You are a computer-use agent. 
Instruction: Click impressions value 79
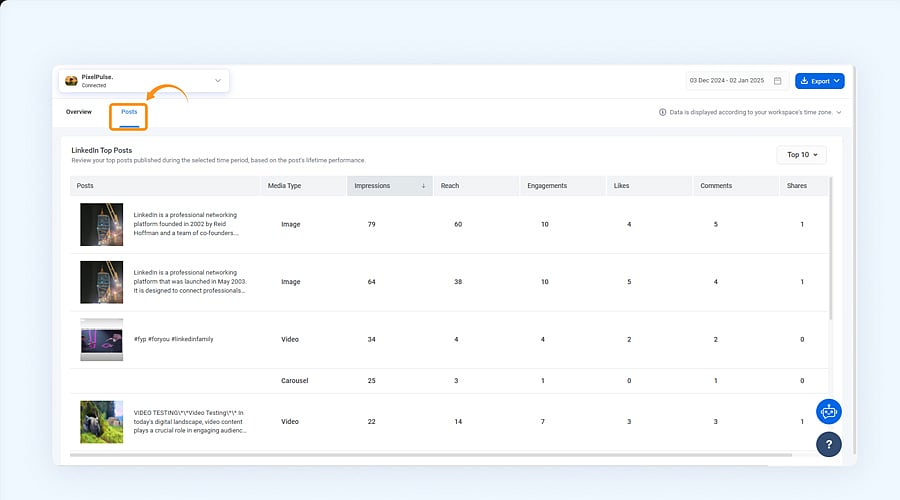click(371, 224)
